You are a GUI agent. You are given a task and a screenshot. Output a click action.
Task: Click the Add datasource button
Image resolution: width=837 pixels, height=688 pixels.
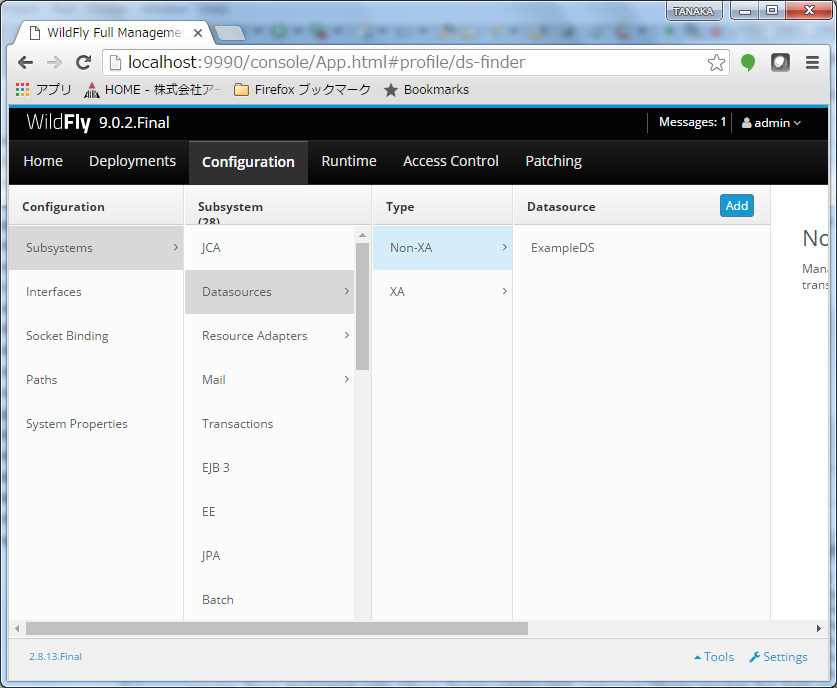click(x=736, y=206)
